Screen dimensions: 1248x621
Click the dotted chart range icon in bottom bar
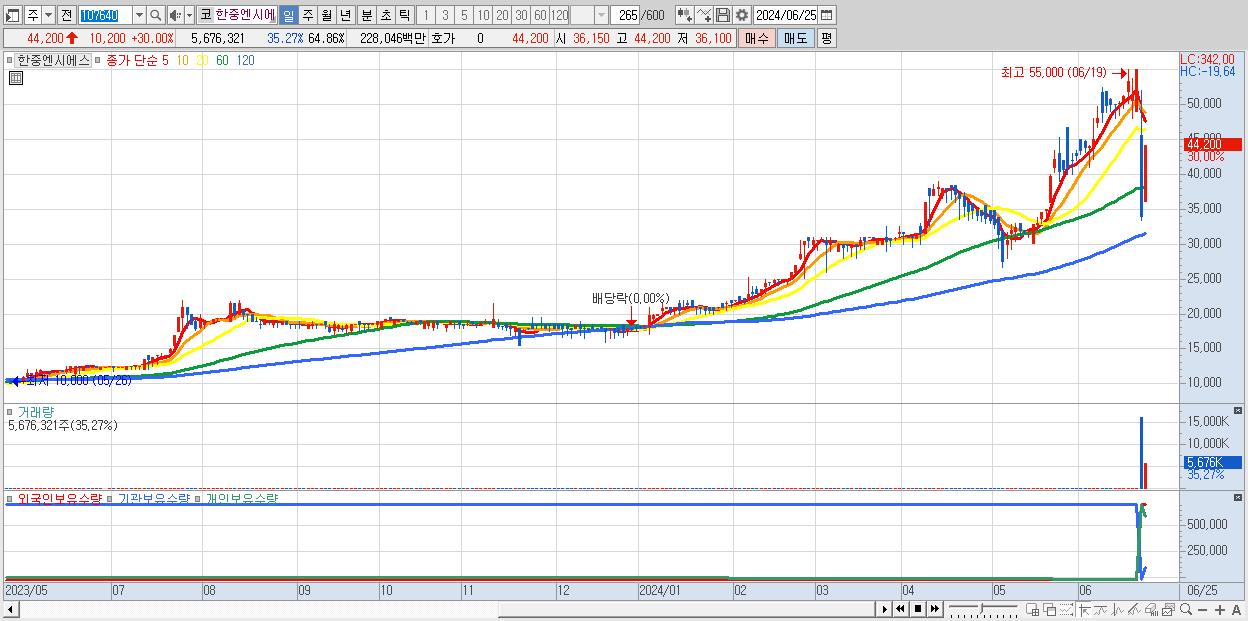tap(1067, 609)
